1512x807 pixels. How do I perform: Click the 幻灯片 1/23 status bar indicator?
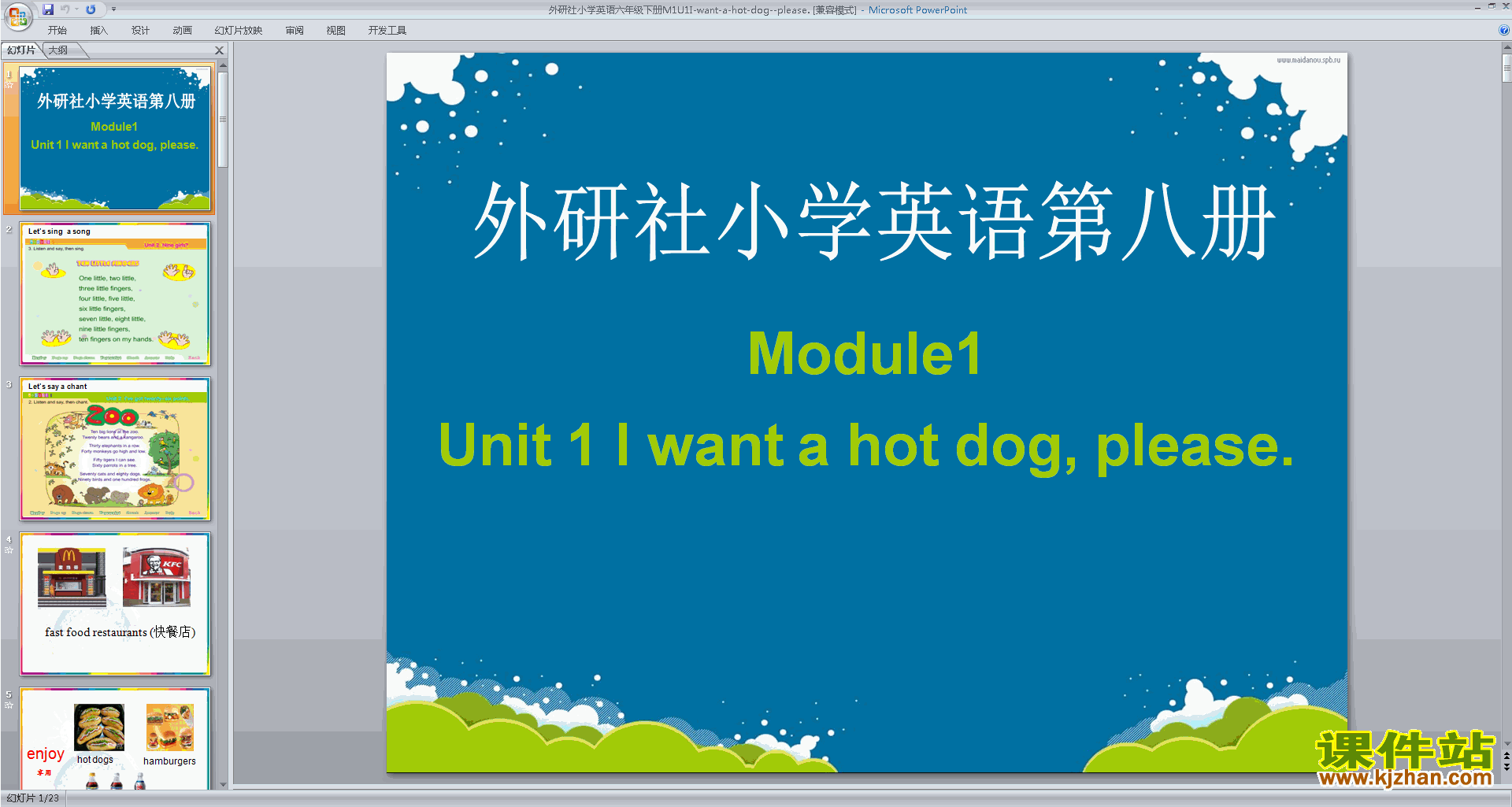point(33,798)
